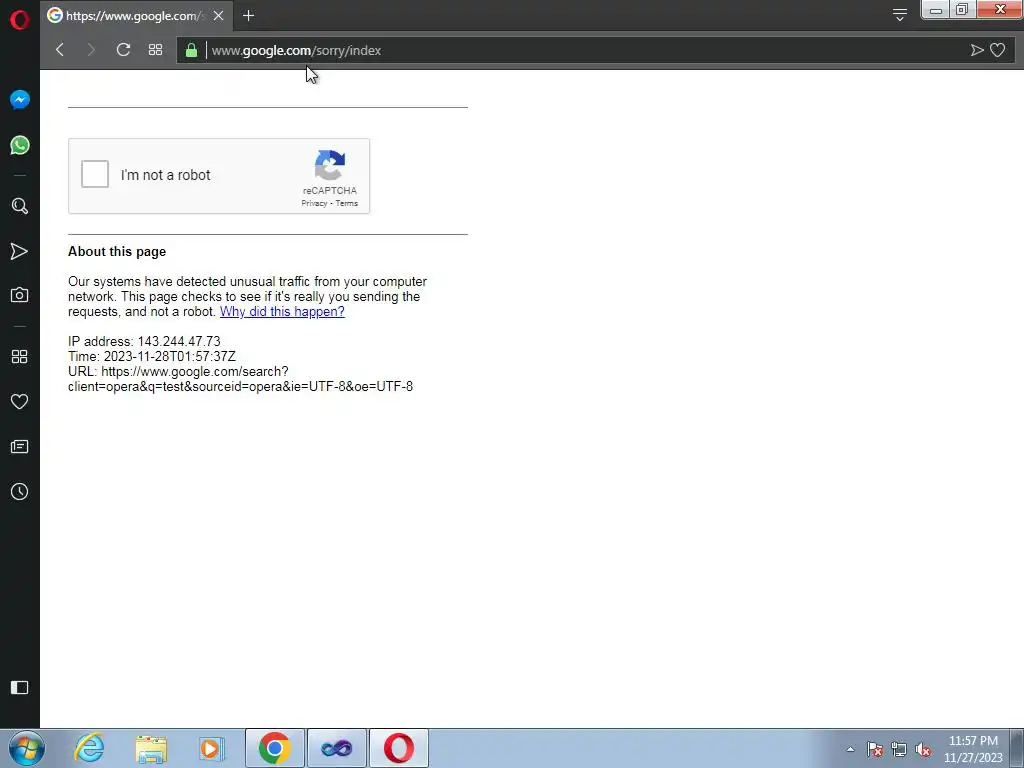Open Windows Explorer from the taskbar
1024x768 pixels.
coord(151,748)
